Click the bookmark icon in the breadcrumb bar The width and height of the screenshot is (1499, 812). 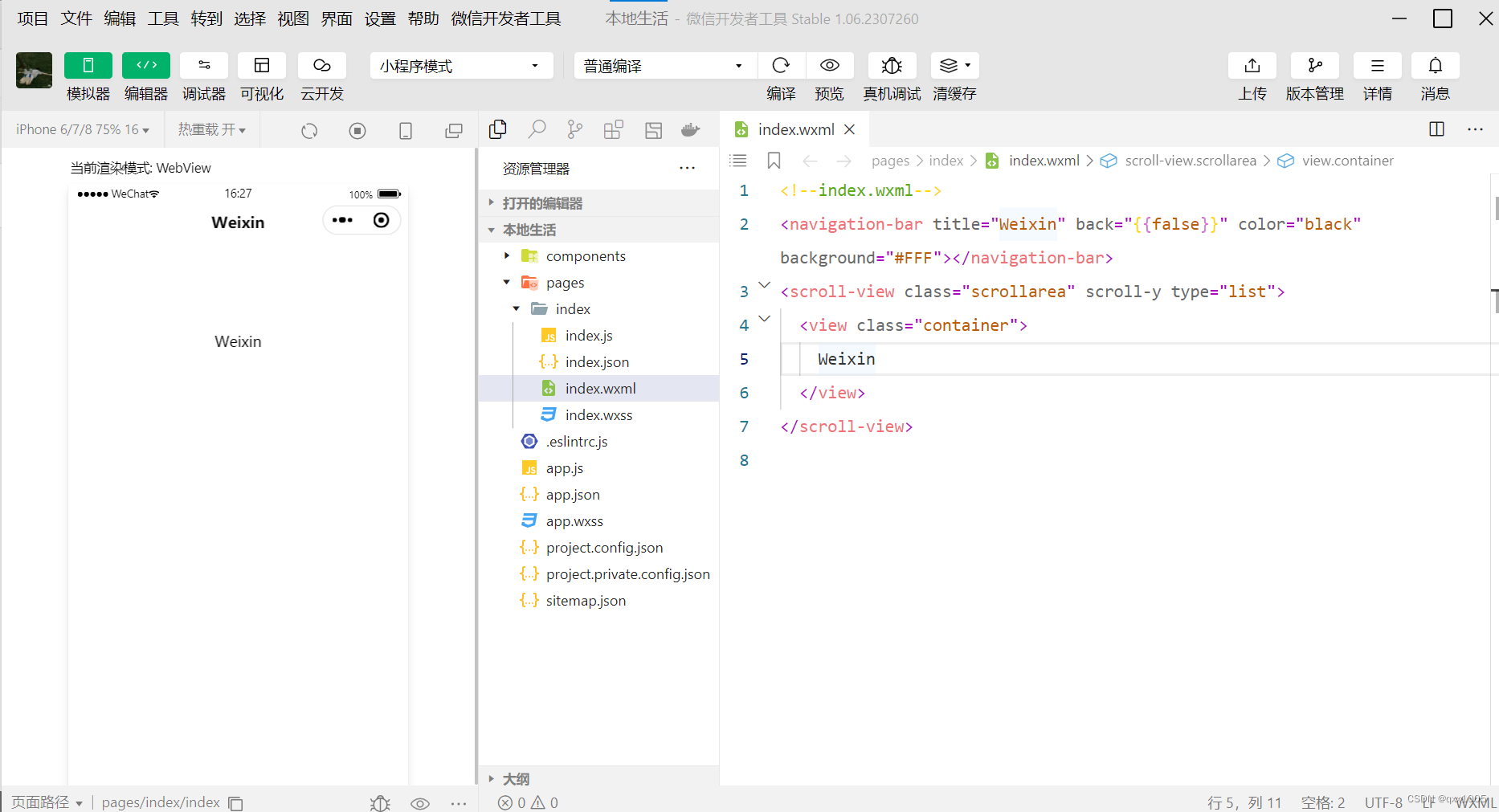(774, 161)
